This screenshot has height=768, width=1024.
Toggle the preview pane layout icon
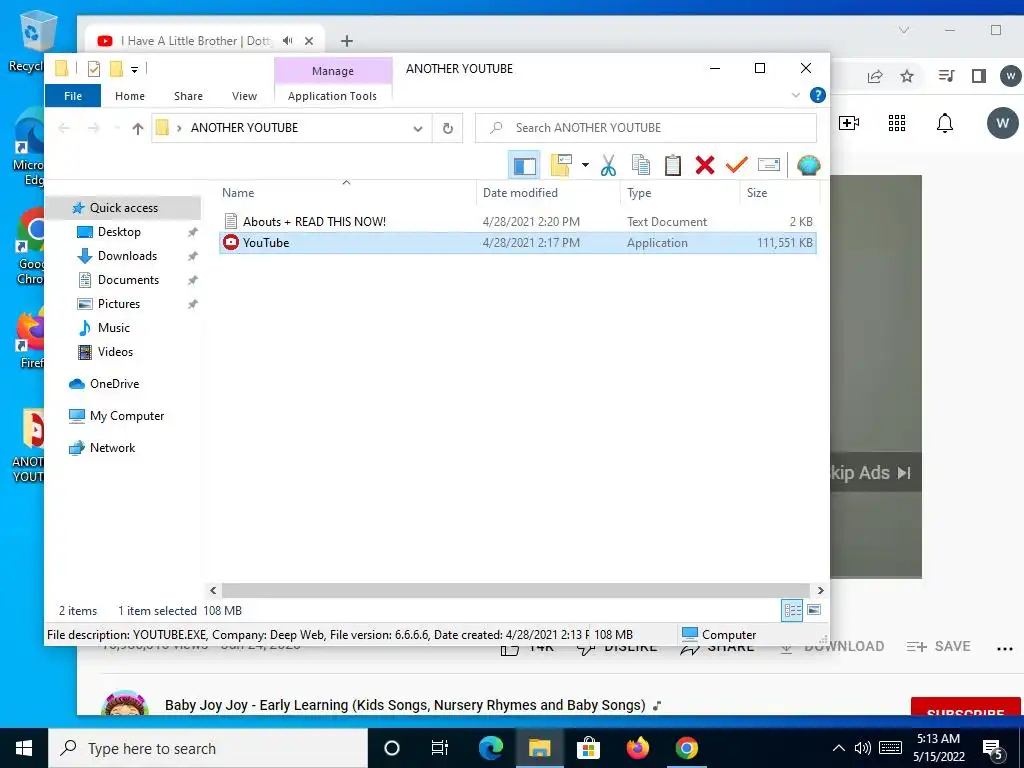[x=524, y=165]
